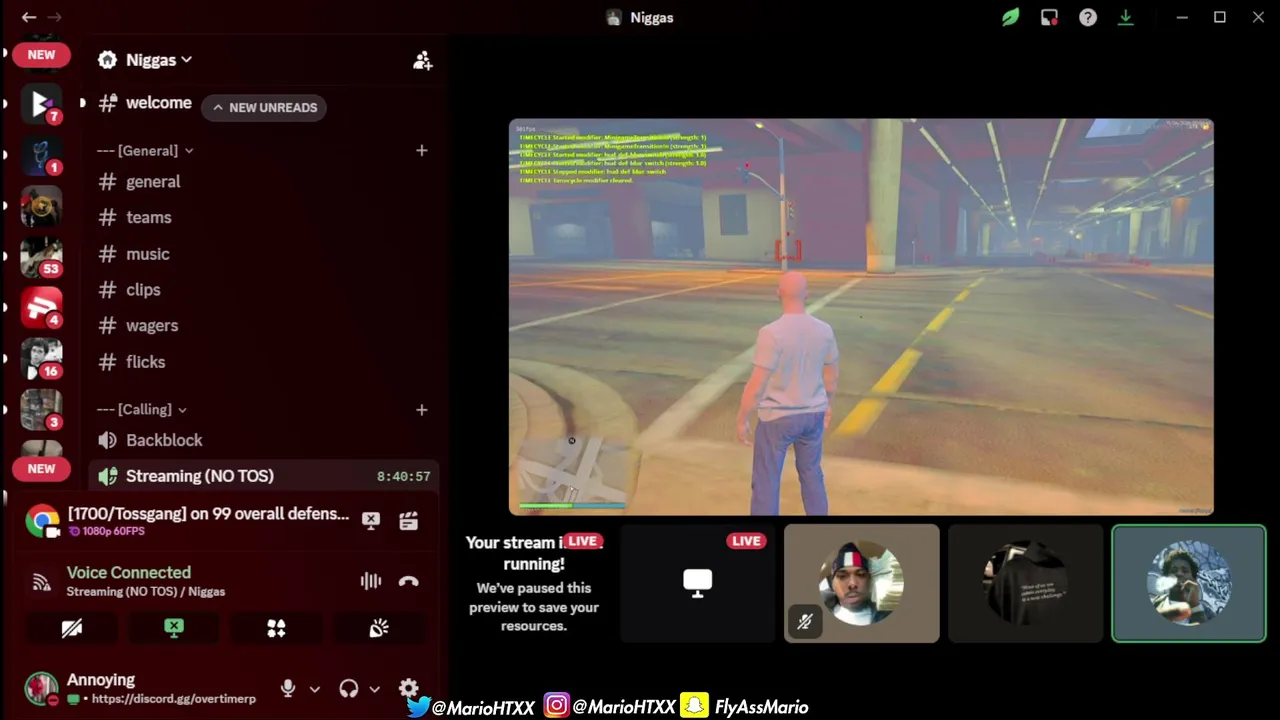Jump to new unreads pill

coord(264,107)
